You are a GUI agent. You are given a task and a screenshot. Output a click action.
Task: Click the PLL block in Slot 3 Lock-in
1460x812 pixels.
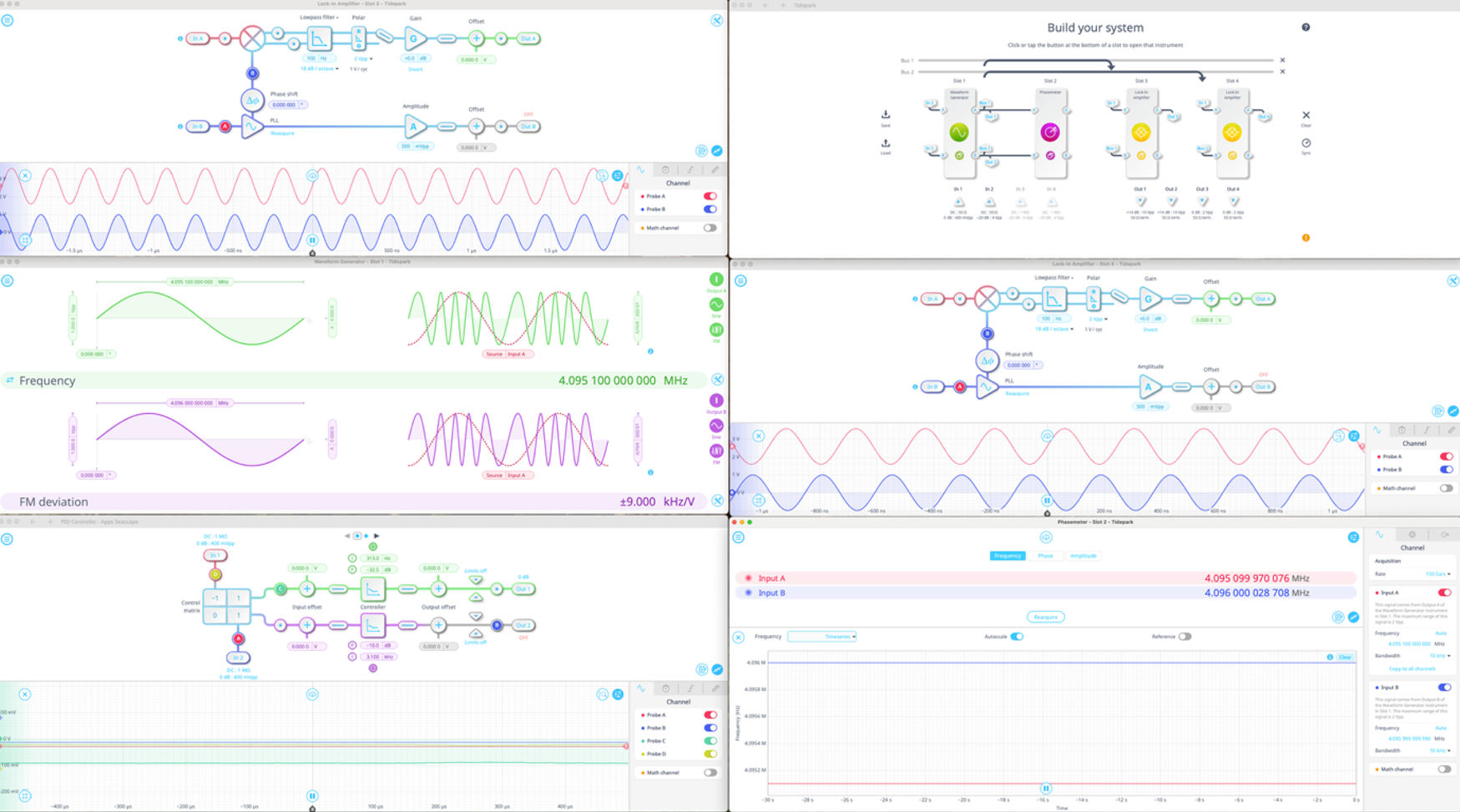coord(251,127)
